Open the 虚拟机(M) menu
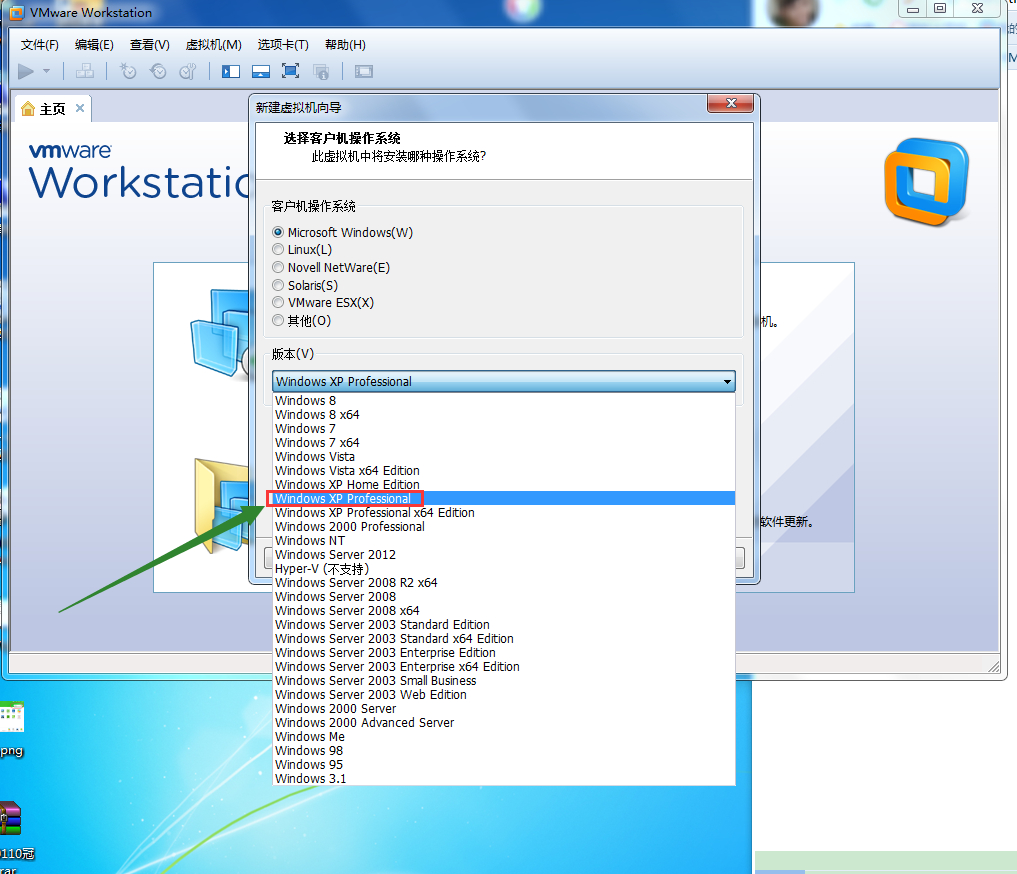This screenshot has height=874, width=1017. tap(213, 45)
